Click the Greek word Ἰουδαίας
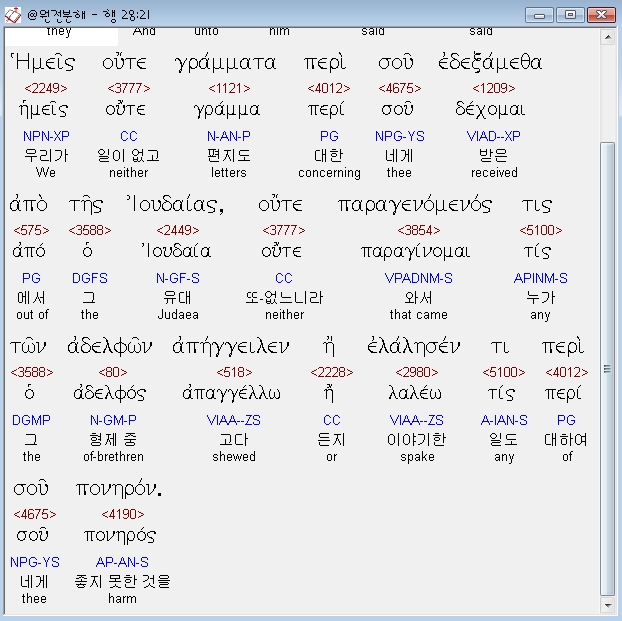Screen dimensions: 622x621 pos(175,205)
